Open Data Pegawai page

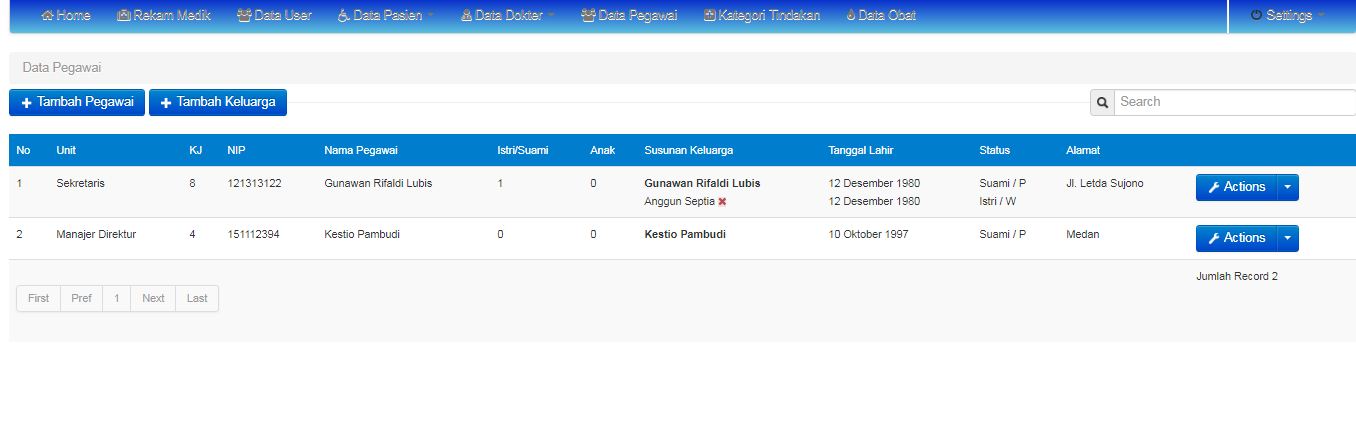point(629,15)
